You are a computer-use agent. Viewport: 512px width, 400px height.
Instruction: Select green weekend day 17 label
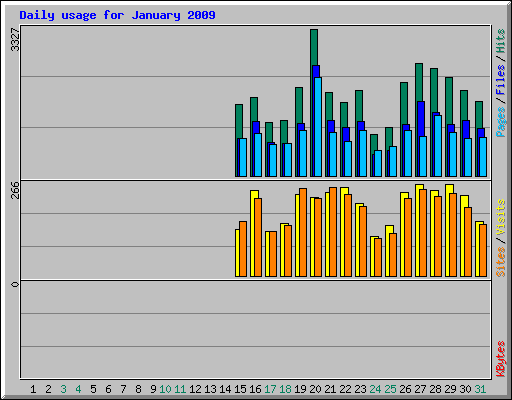click(270, 389)
